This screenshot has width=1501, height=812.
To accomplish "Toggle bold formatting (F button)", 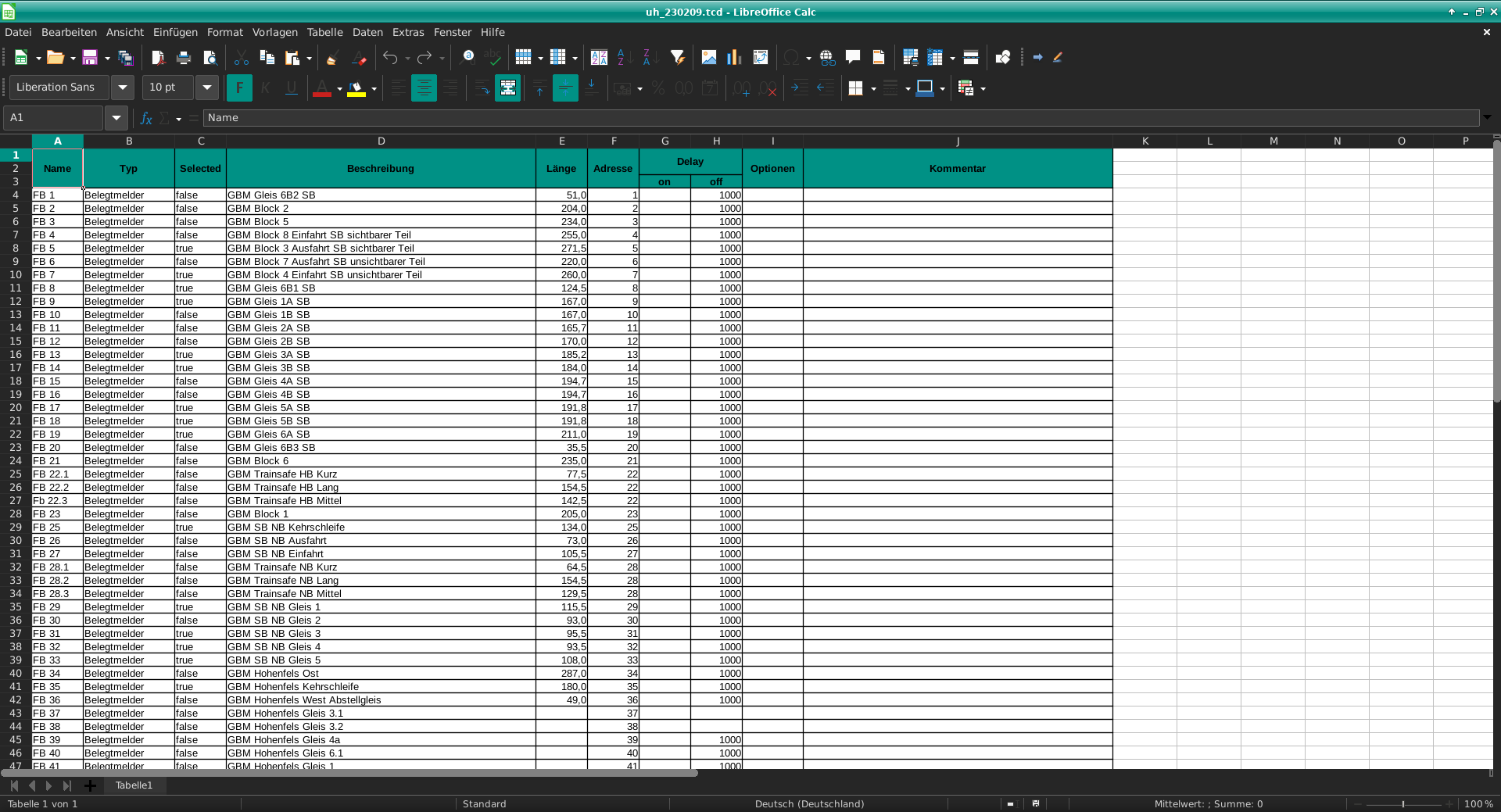I will 239,88.
